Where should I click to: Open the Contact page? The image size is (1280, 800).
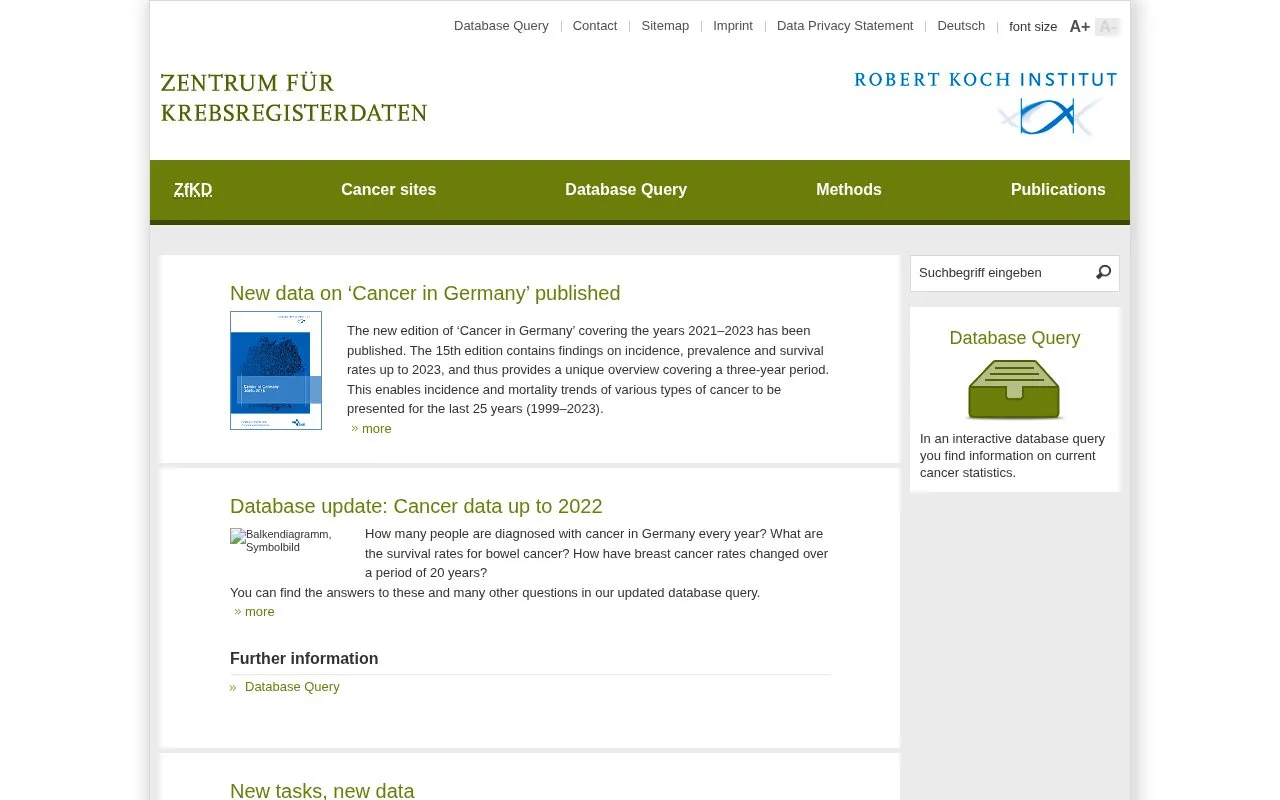click(595, 26)
